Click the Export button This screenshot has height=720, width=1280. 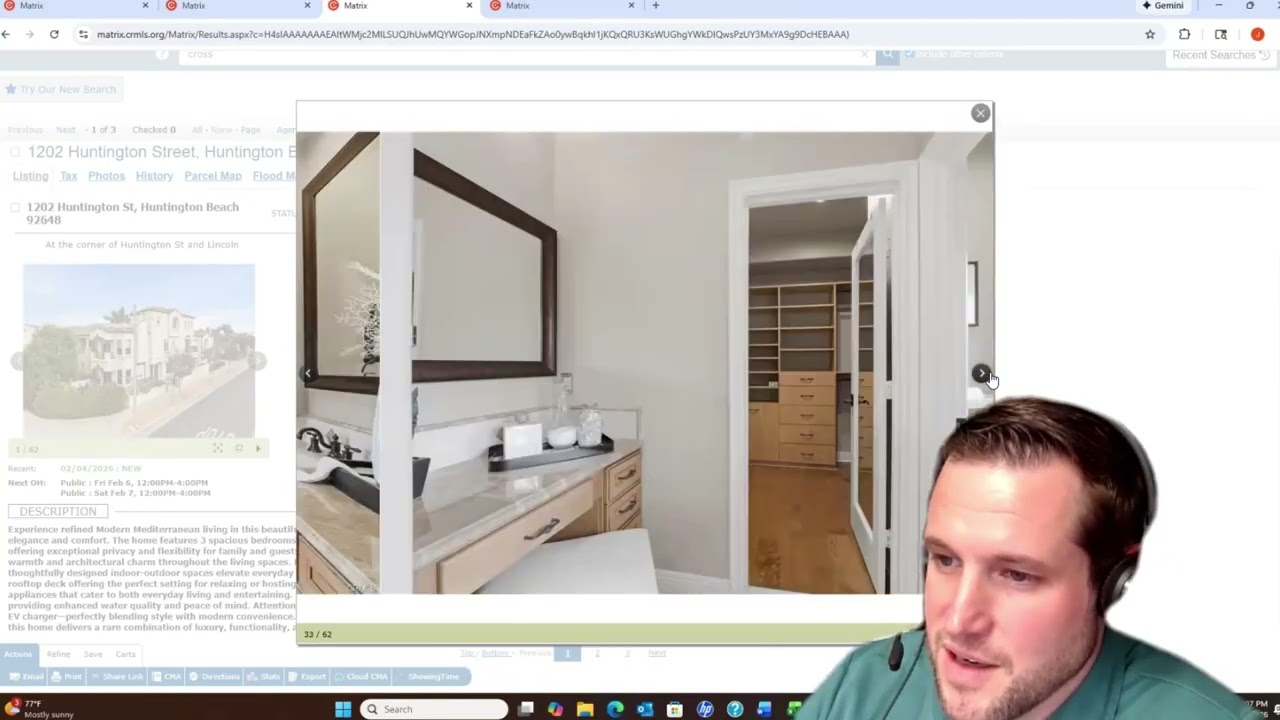pyautogui.click(x=308, y=677)
